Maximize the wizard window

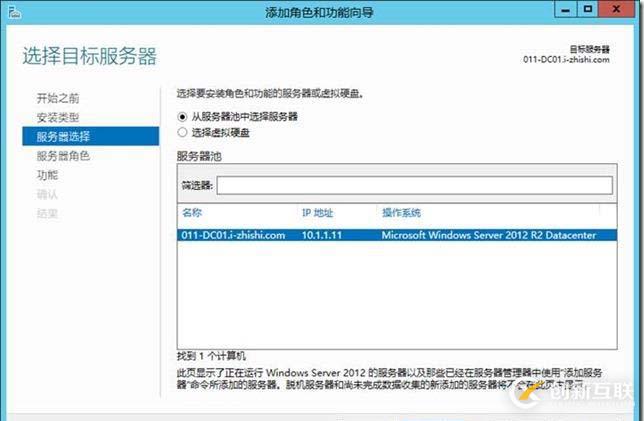click(588, 9)
